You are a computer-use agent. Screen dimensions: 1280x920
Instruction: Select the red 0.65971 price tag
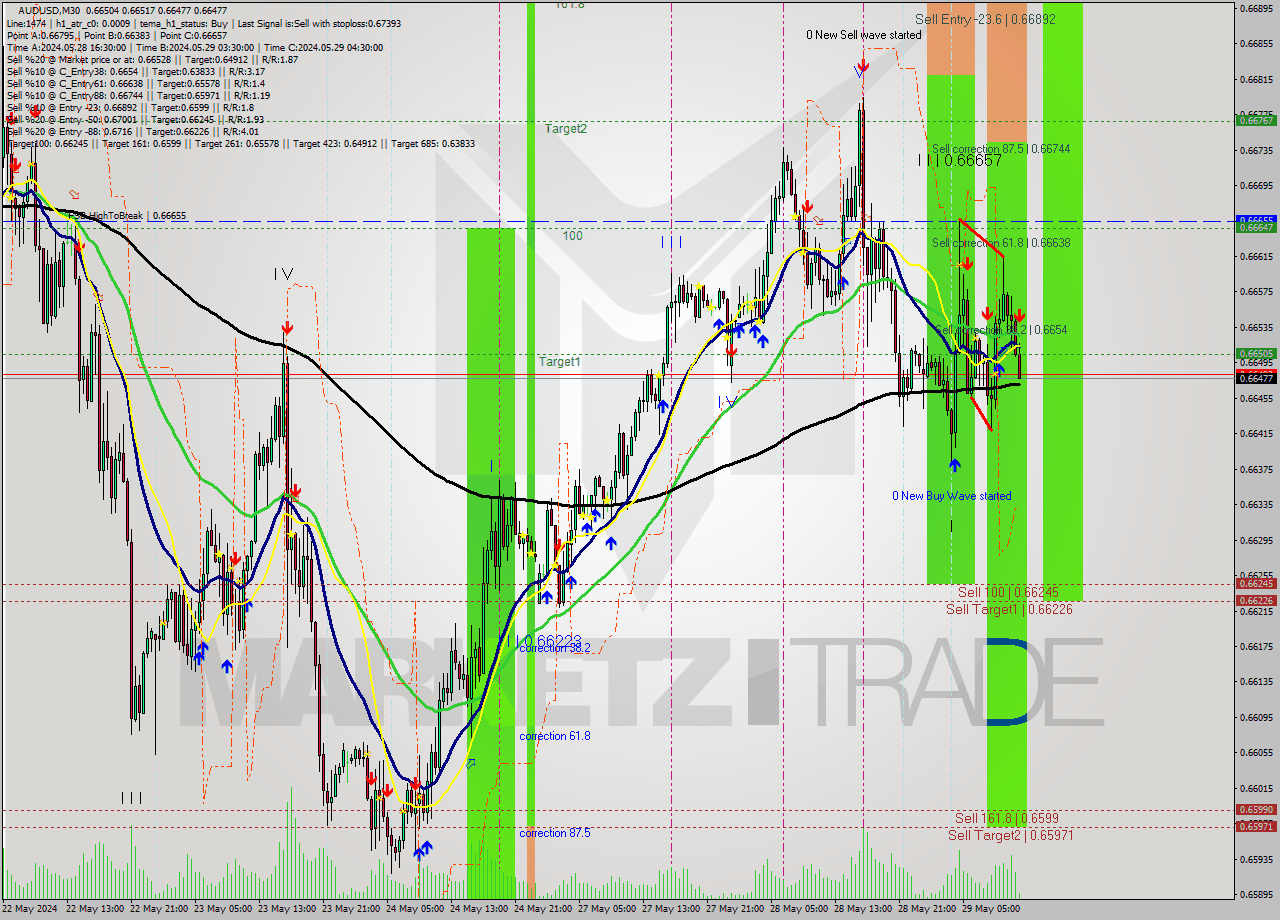coord(1256,826)
